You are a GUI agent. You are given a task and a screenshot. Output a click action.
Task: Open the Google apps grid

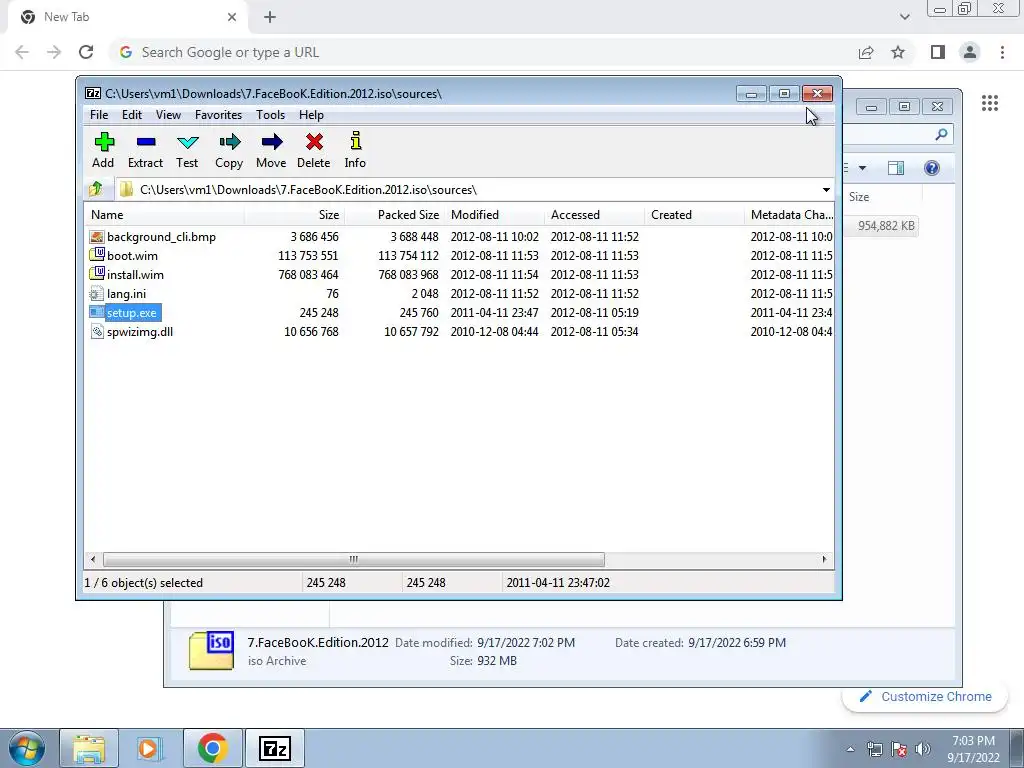tap(990, 103)
